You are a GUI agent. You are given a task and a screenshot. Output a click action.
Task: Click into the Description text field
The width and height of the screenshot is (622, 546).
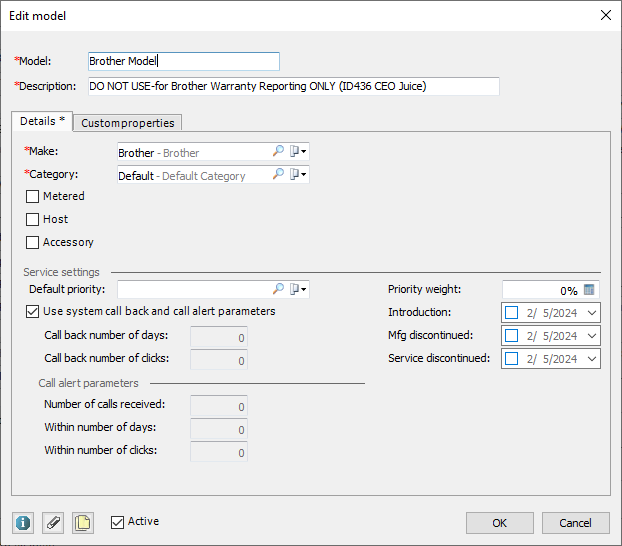(294, 86)
